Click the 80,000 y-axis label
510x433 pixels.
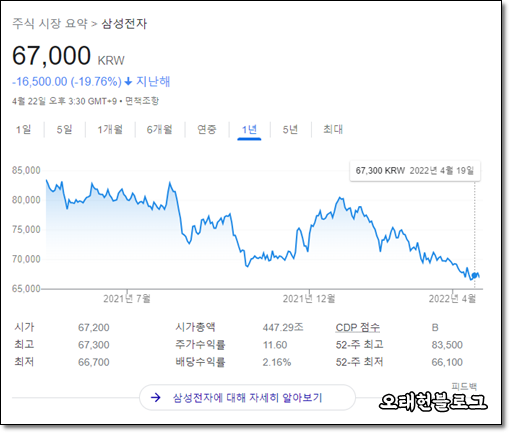(x=26, y=200)
